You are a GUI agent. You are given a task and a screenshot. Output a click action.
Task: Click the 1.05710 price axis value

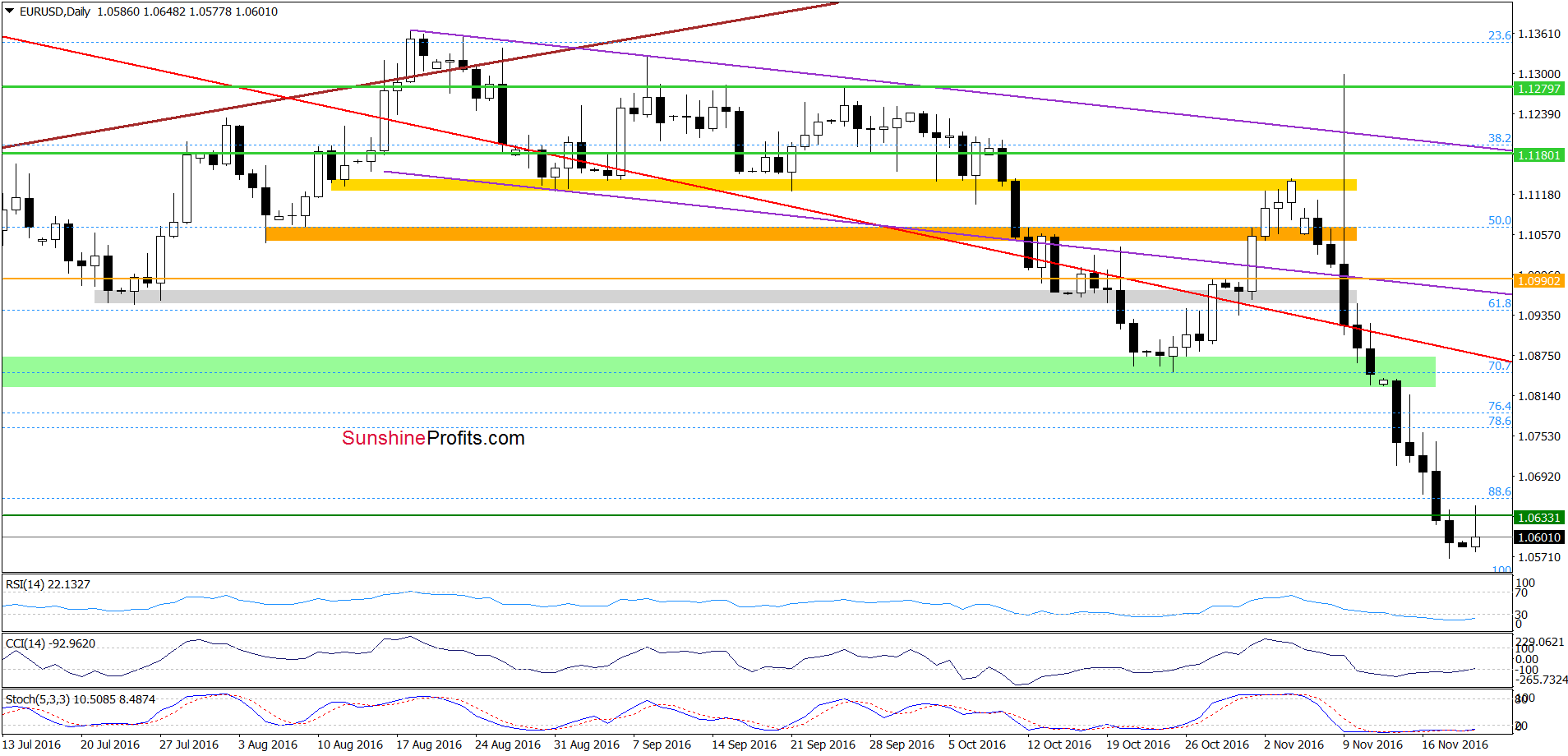coord(1539,557)
